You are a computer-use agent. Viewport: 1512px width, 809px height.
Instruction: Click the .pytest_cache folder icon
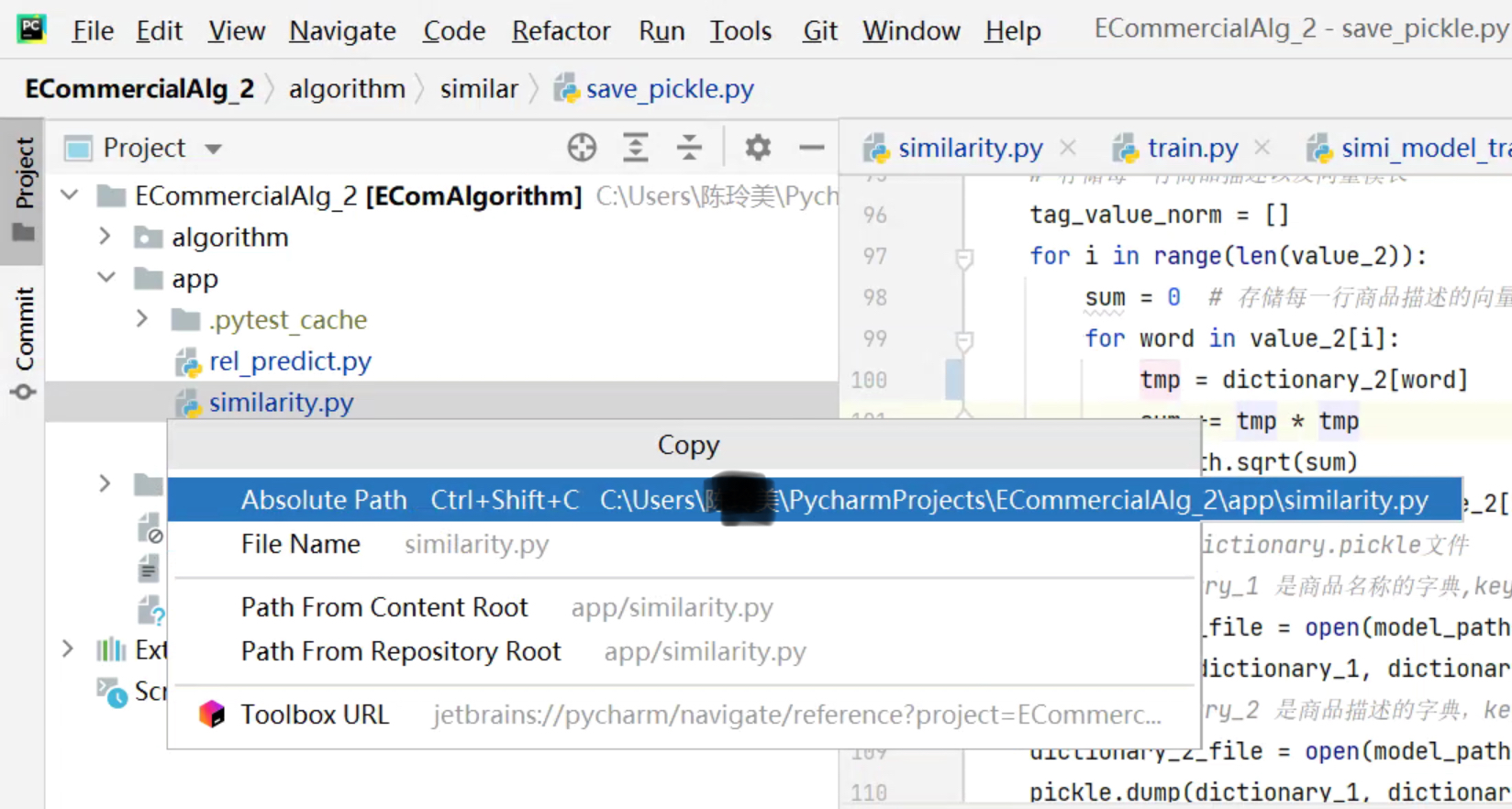(x=185, y=320)
